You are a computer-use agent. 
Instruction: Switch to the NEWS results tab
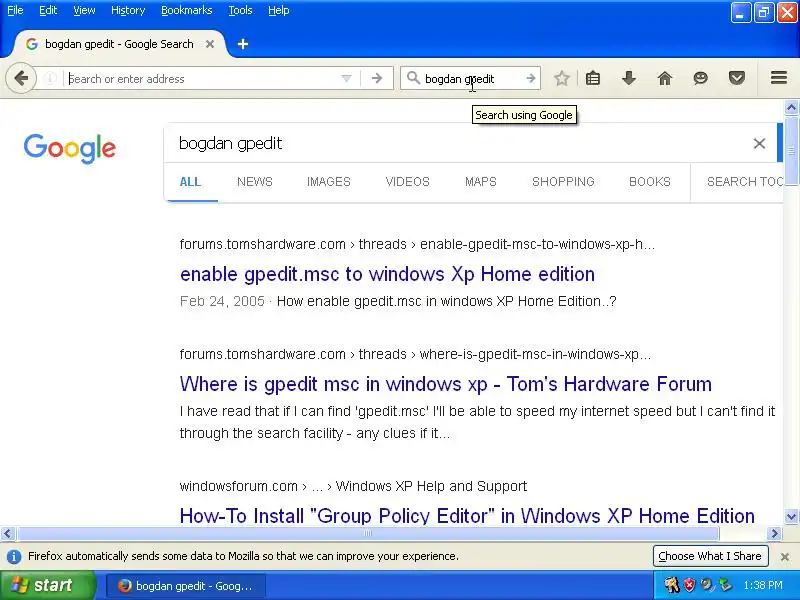[x=255, y=182]
